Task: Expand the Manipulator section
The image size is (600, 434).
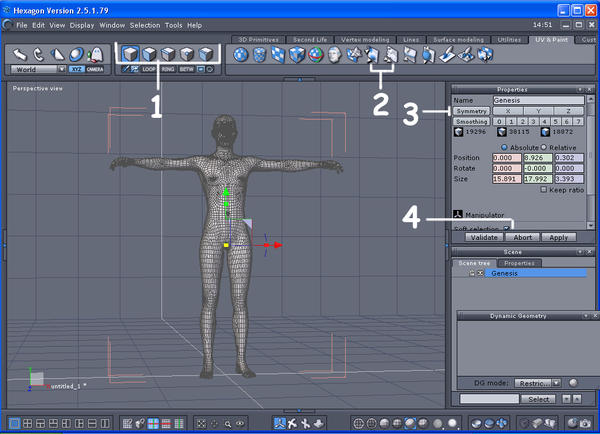Action: pyautogui.click(x=459, y=214)
